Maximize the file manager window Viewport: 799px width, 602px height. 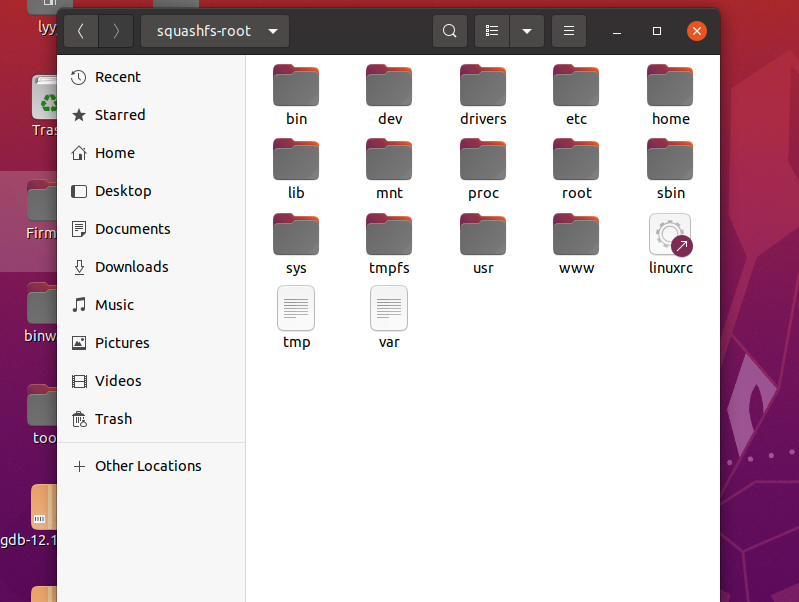pyautogui.click(x=657, y=32)
